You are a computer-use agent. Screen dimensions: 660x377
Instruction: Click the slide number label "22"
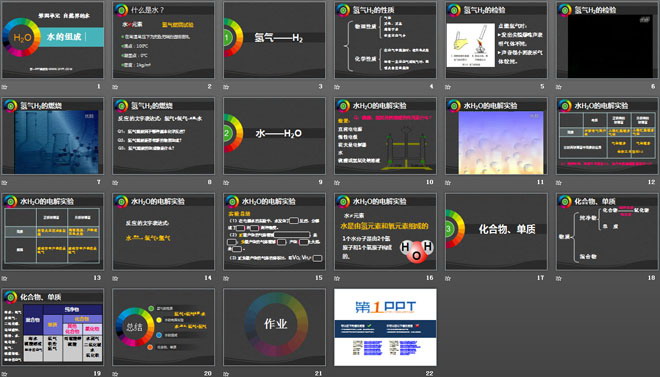point(429,373)
